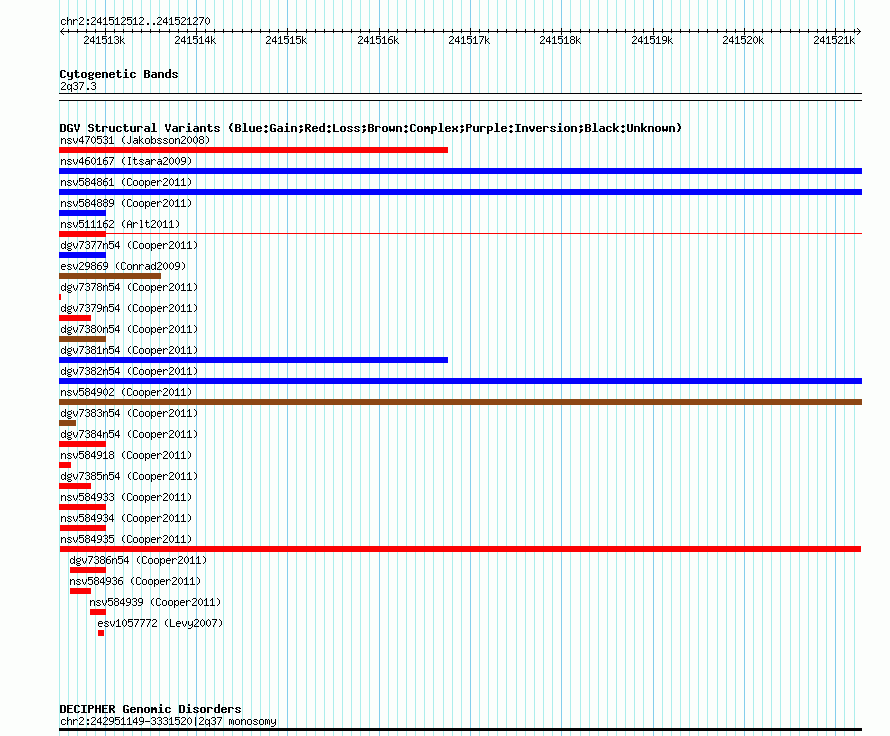
Task: Click the DGV Structural Variants track title
Action: coord(371,128)
